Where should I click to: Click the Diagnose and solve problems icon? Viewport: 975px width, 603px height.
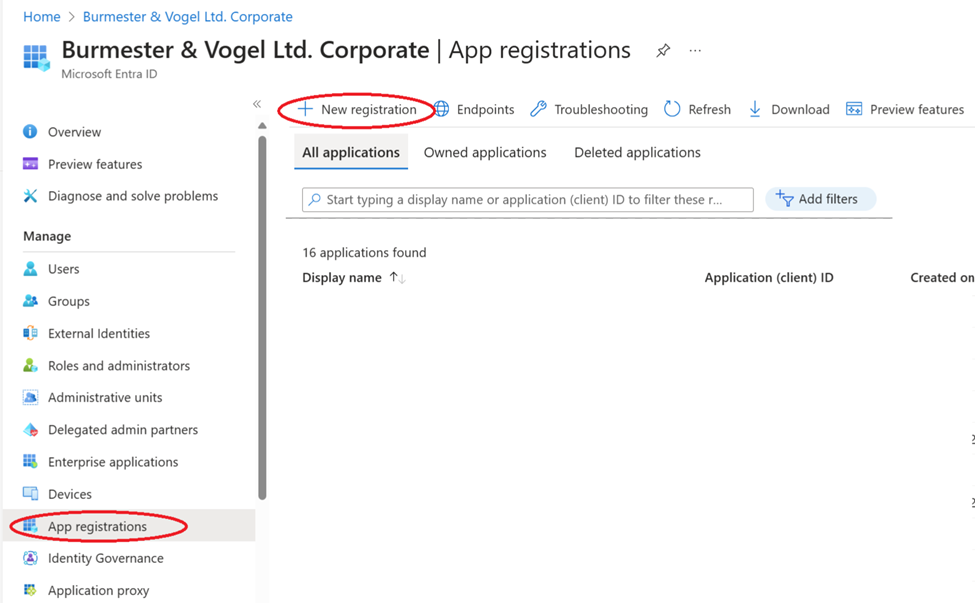coord(30,196)
